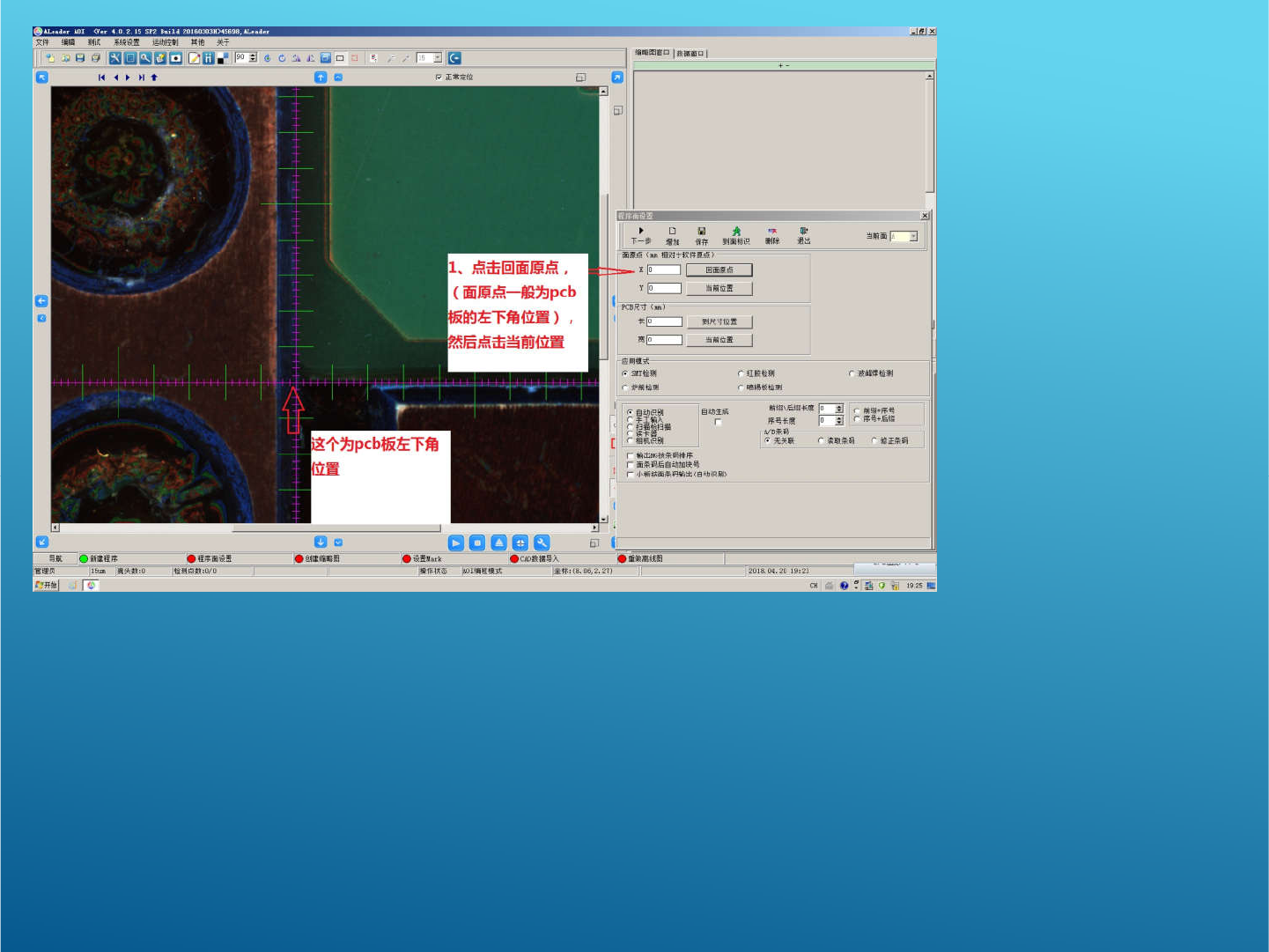Open the 系统设置 menu
Image resolution: width=1269 pixels, height=952 pixels.
(x=126, y=42)
